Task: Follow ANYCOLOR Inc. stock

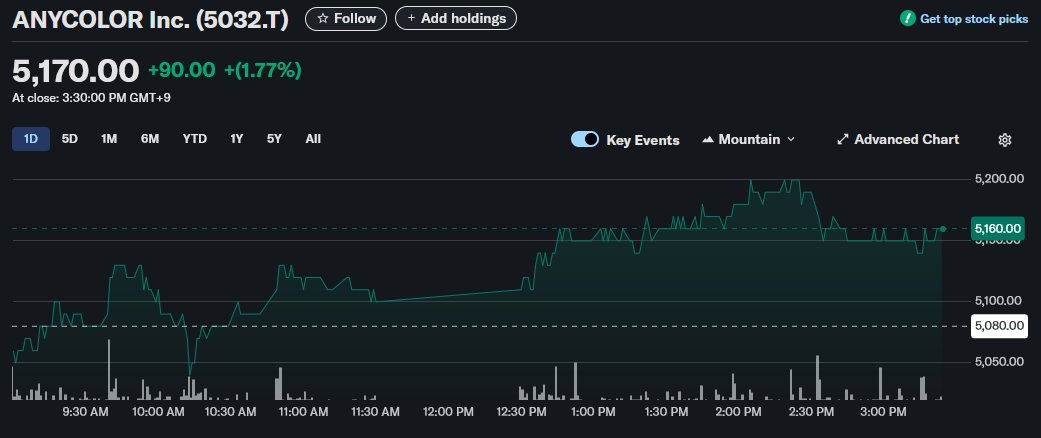Action: [x=345, y=19]
